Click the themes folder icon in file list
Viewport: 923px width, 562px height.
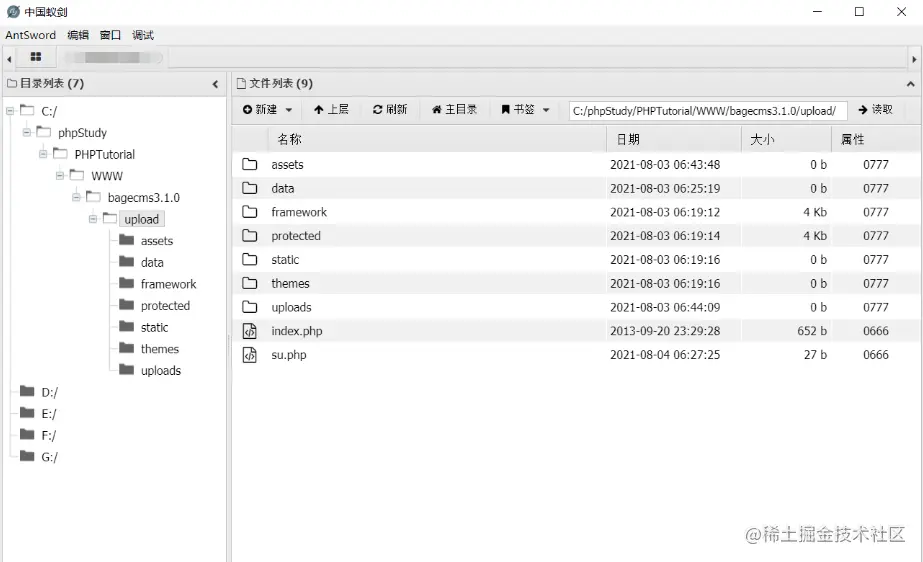coord(250,283)
